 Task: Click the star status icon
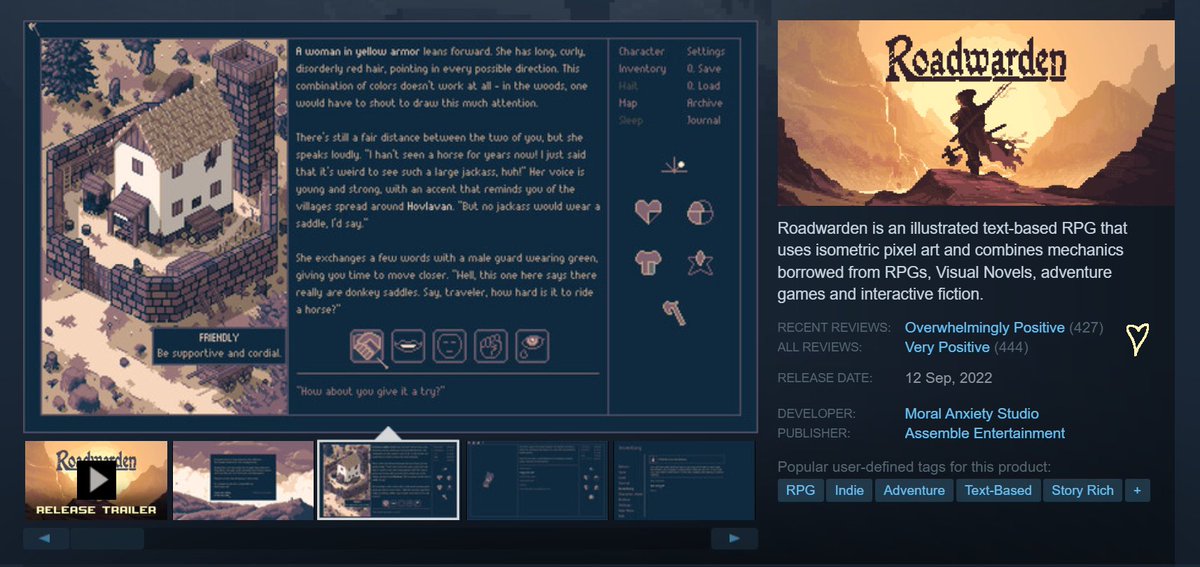699,263
